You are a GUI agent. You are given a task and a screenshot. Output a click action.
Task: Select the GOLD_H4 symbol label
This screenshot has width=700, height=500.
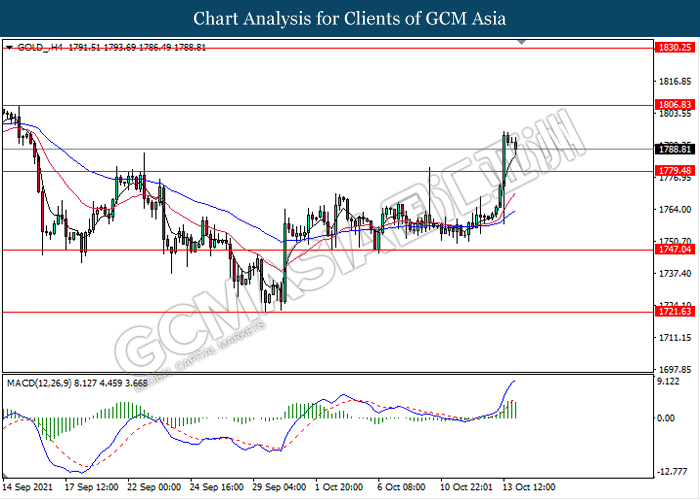pos(40,47)
